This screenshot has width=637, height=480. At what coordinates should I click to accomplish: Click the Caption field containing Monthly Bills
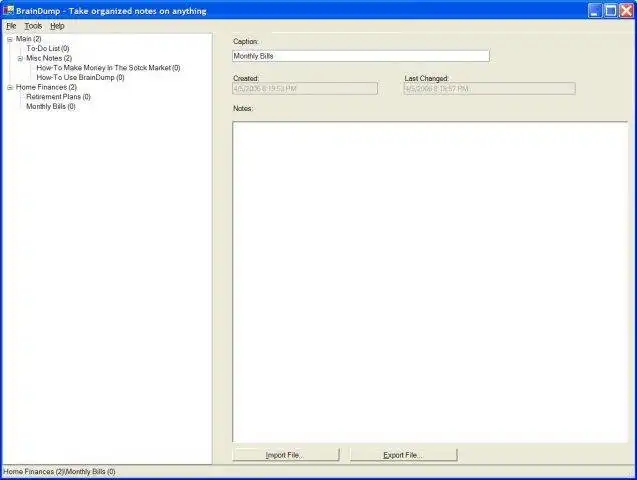[x=361, y=56]
